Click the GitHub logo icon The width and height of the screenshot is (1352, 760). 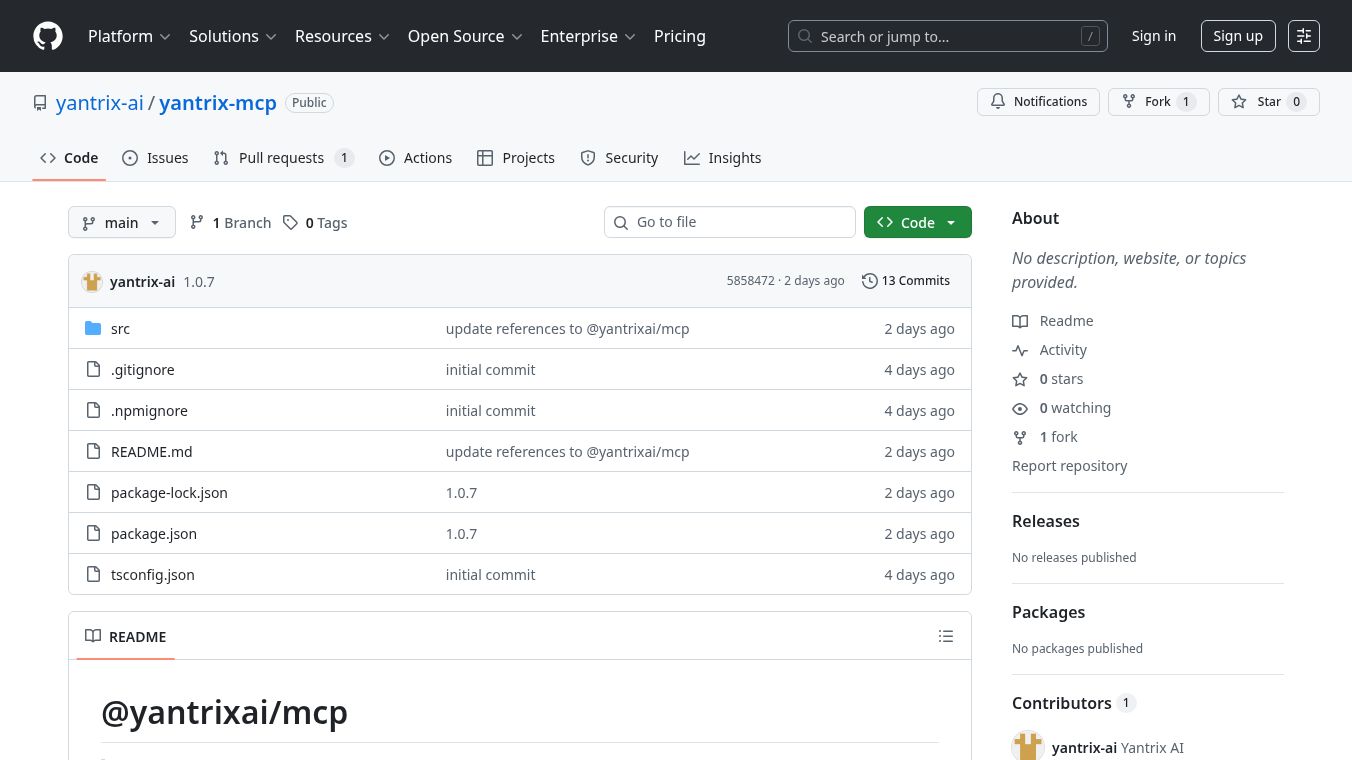click(x=48, y=36)
